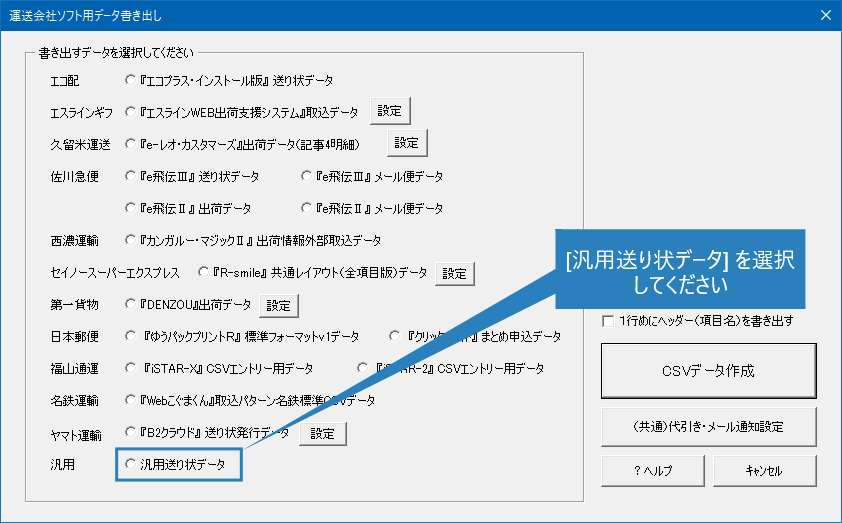
Task: Close the dialog with the X button
Action: tap(825, 15)
